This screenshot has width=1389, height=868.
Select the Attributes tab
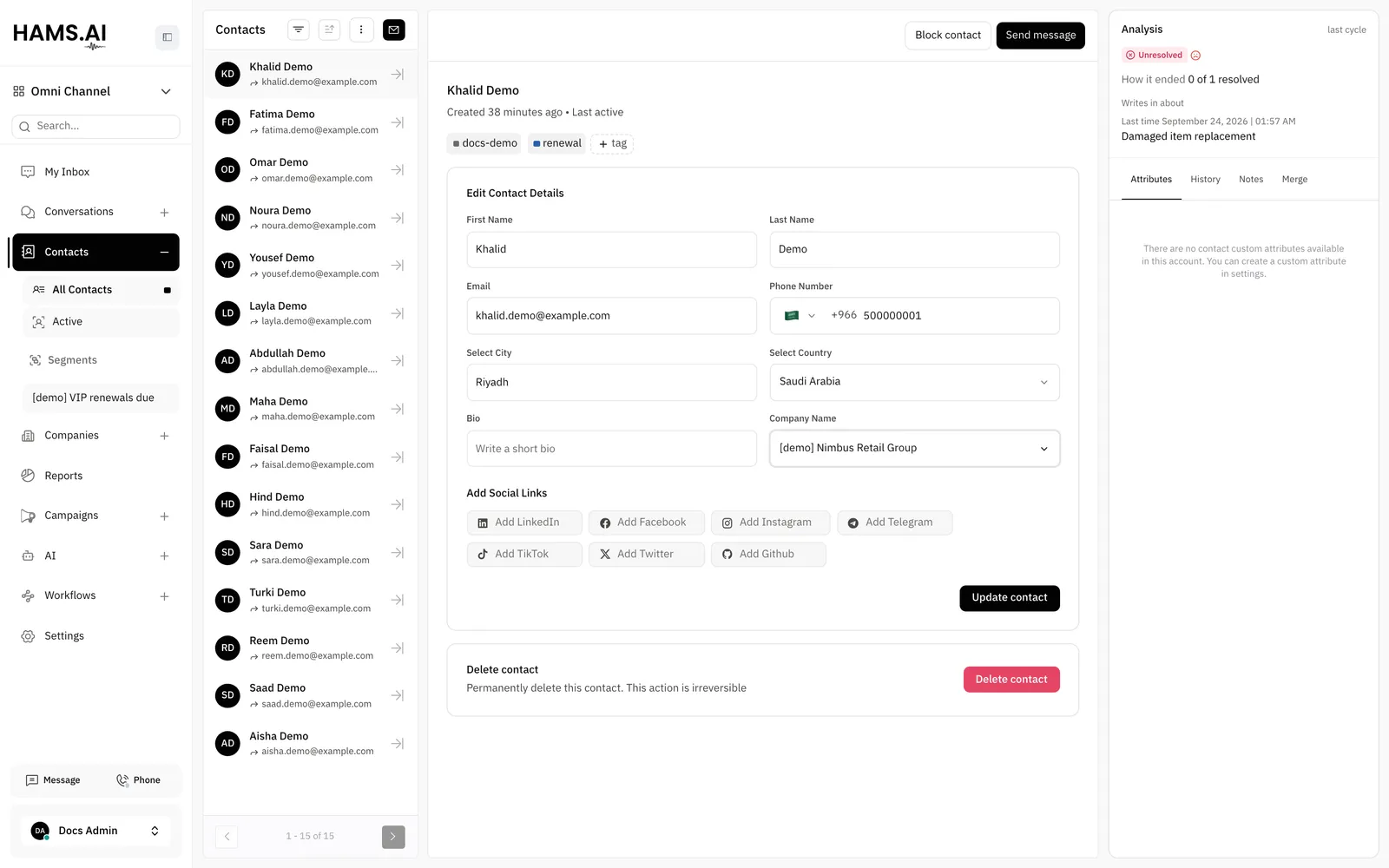pyautogui.click(x=1151, y=180)
